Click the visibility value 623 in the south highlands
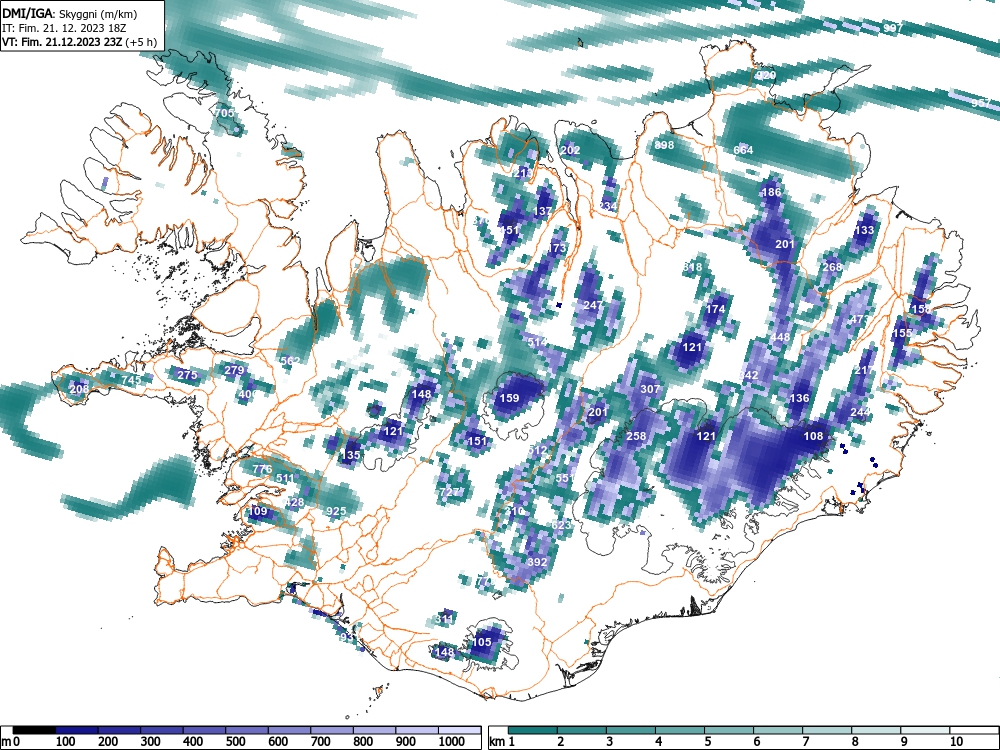Viewport: 1000px width, 750px height. (561, 525)
